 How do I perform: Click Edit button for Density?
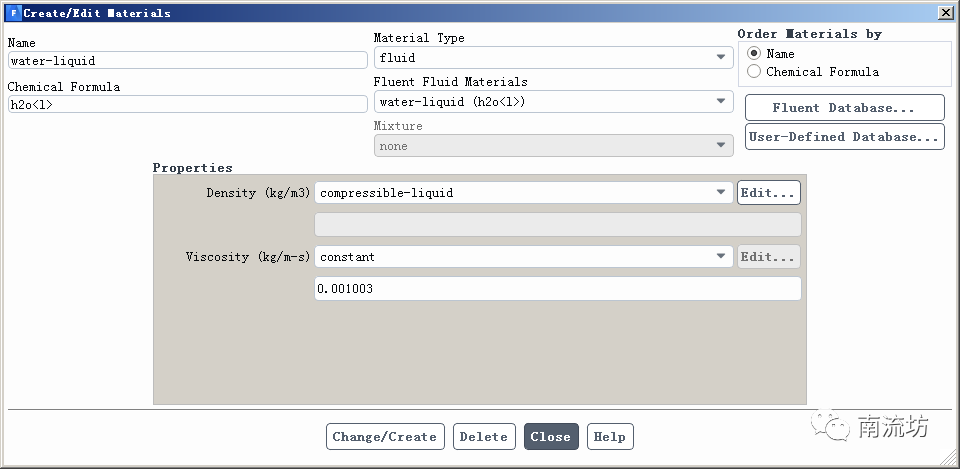point(768,193)
